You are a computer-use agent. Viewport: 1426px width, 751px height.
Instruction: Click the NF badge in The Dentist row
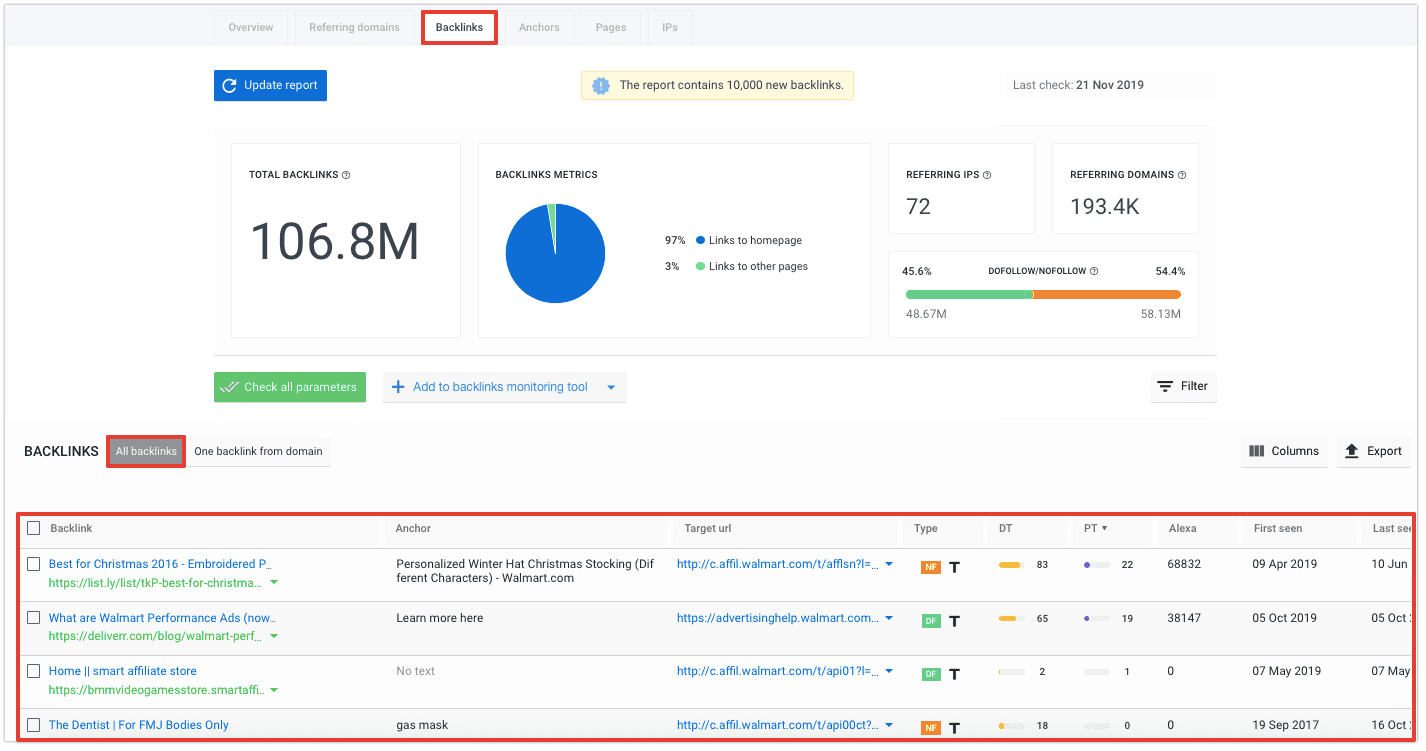(x=931, y=728)
